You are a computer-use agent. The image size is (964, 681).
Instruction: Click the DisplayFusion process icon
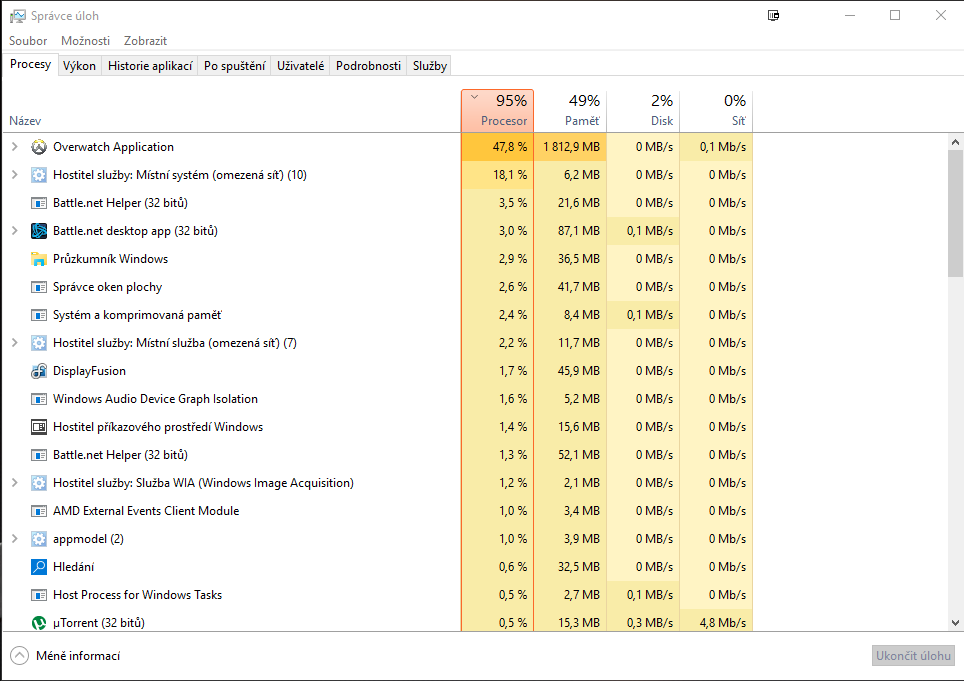pyautogui.click(x=39, y=371)
